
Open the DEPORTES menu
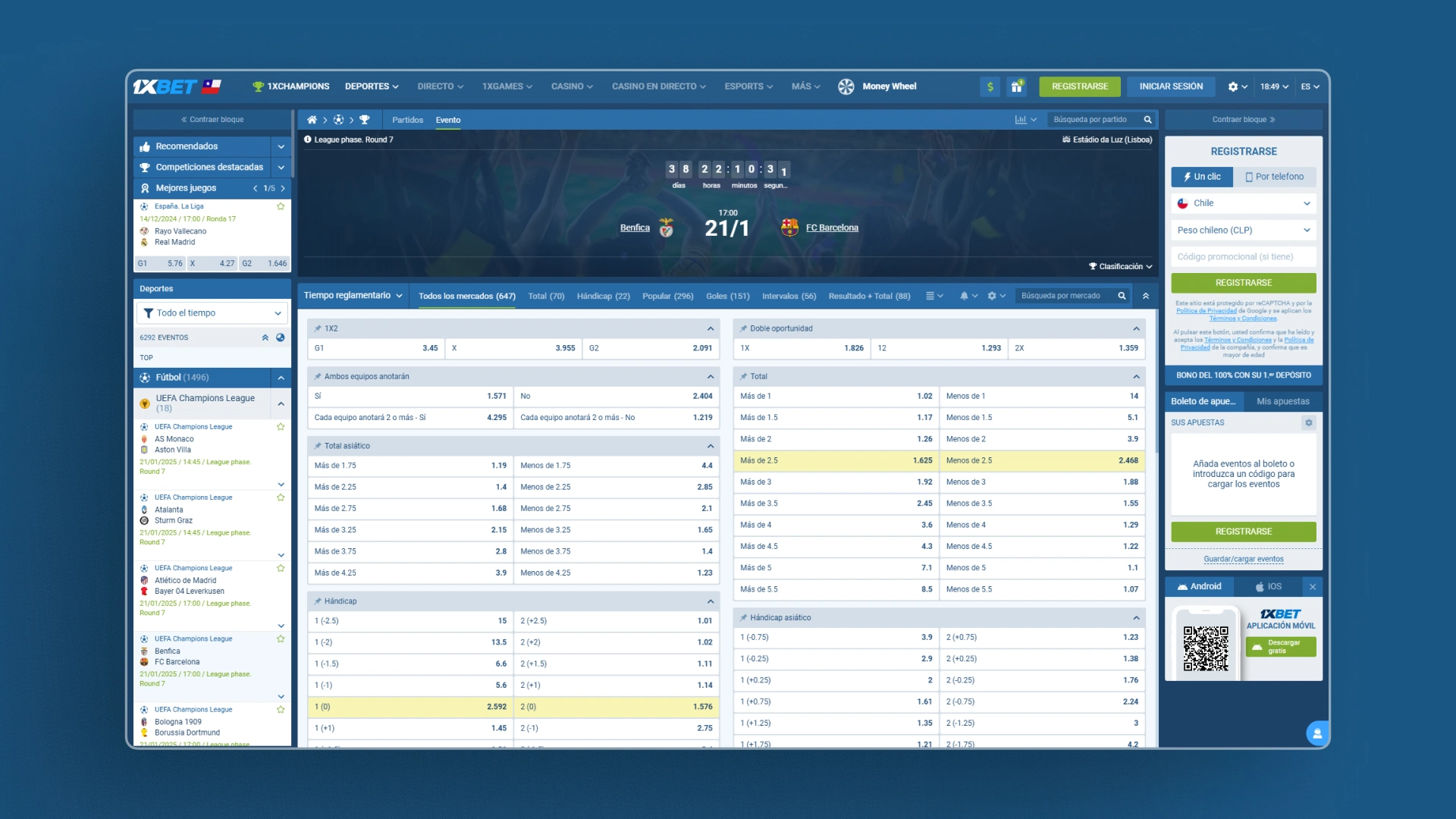coord(372,86)
